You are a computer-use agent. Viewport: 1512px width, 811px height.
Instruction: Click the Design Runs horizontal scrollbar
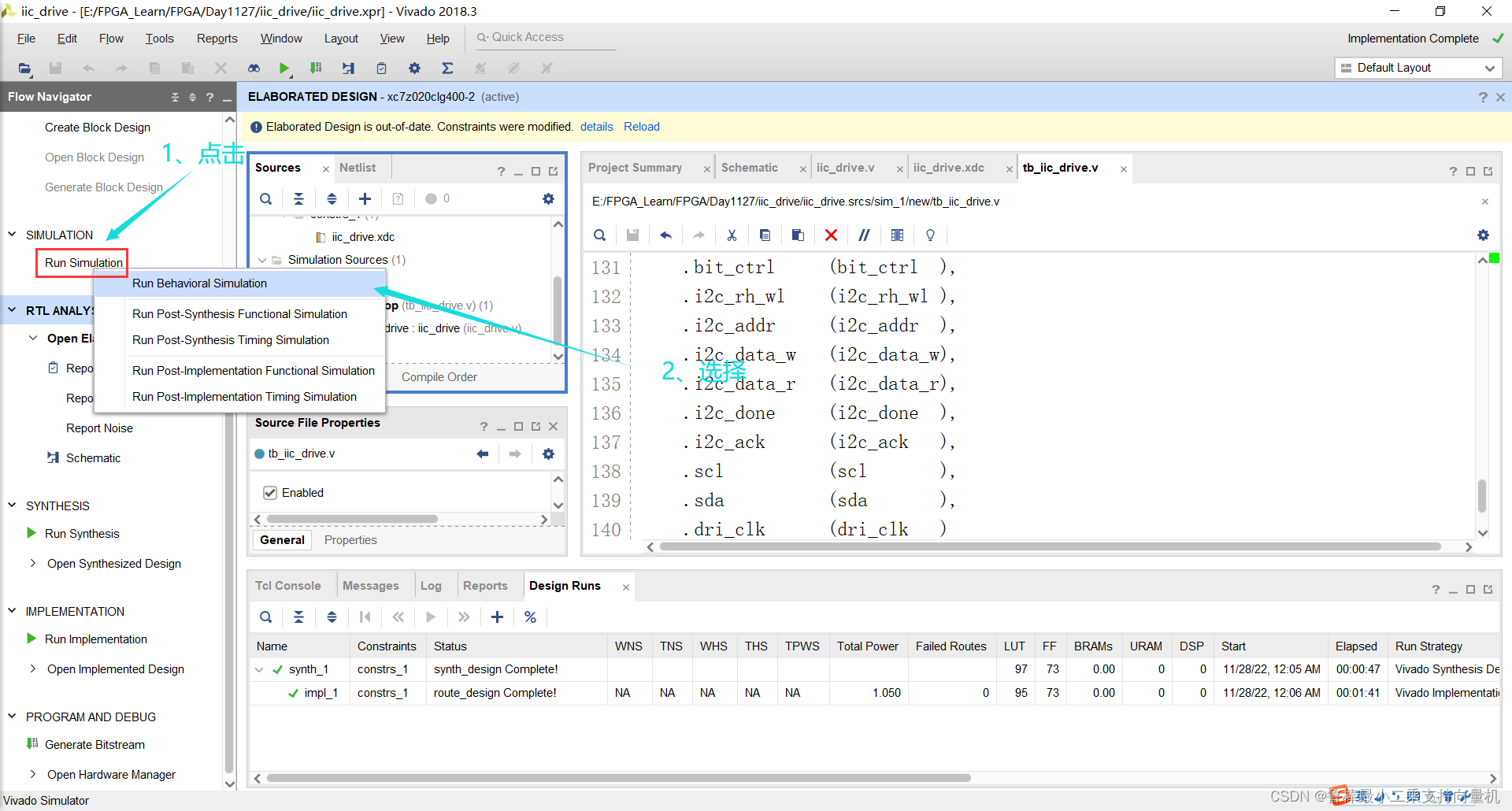pos(619,778)
